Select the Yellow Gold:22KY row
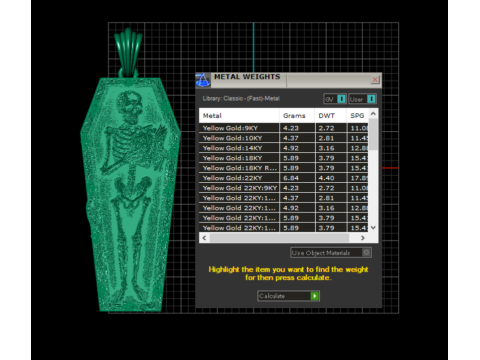Screen dimensions: 480x360 [284, 178]
